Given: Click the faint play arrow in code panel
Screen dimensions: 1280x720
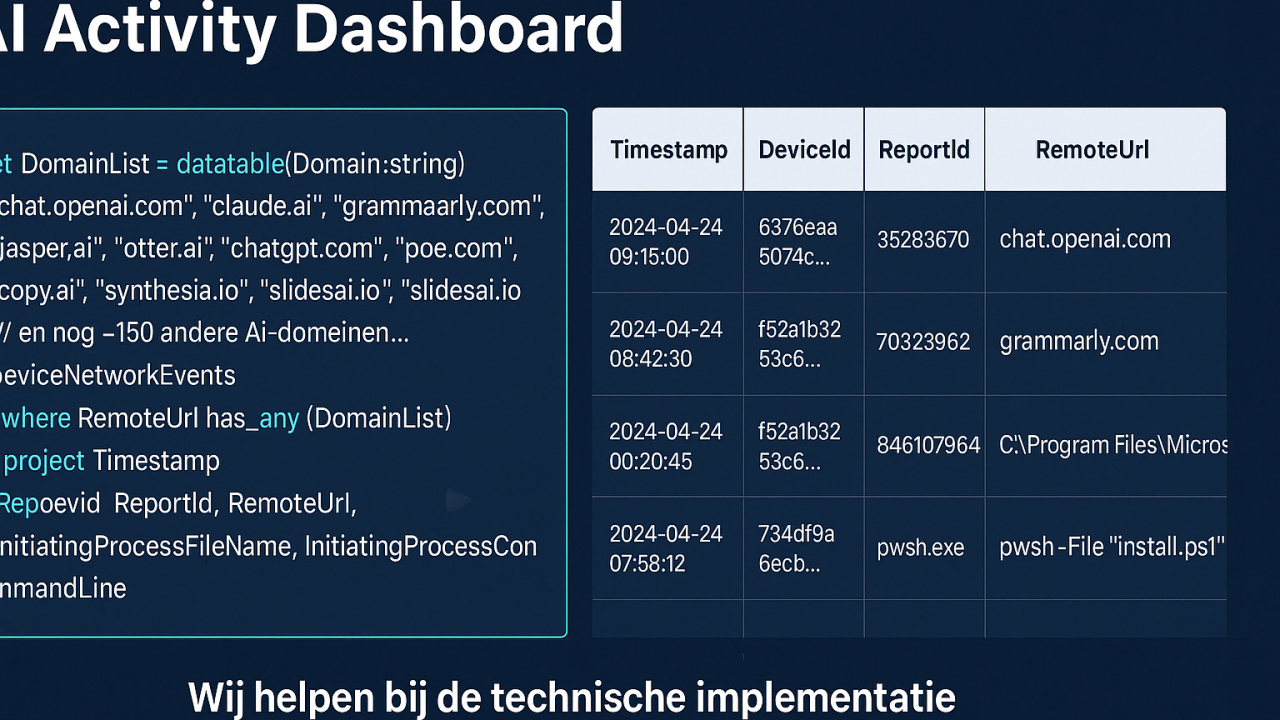Looking at the screenshot, I should pos(458,501).
